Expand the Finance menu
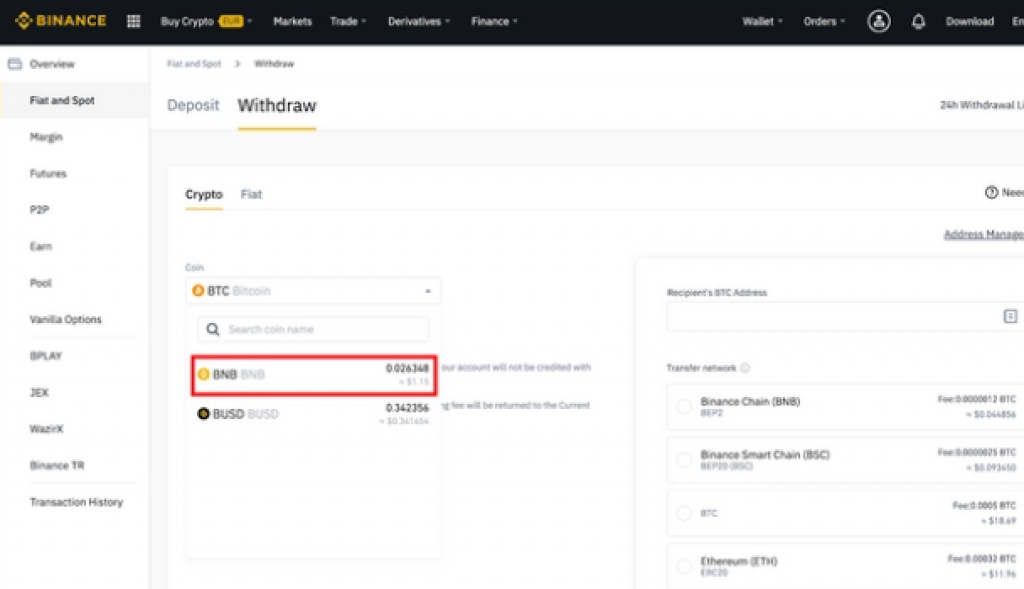1024x589 pixels. point(494,22)
